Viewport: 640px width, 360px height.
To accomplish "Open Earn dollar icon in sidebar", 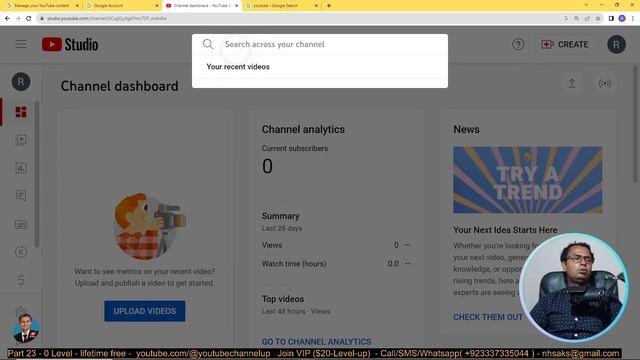I will coord(21,280).
